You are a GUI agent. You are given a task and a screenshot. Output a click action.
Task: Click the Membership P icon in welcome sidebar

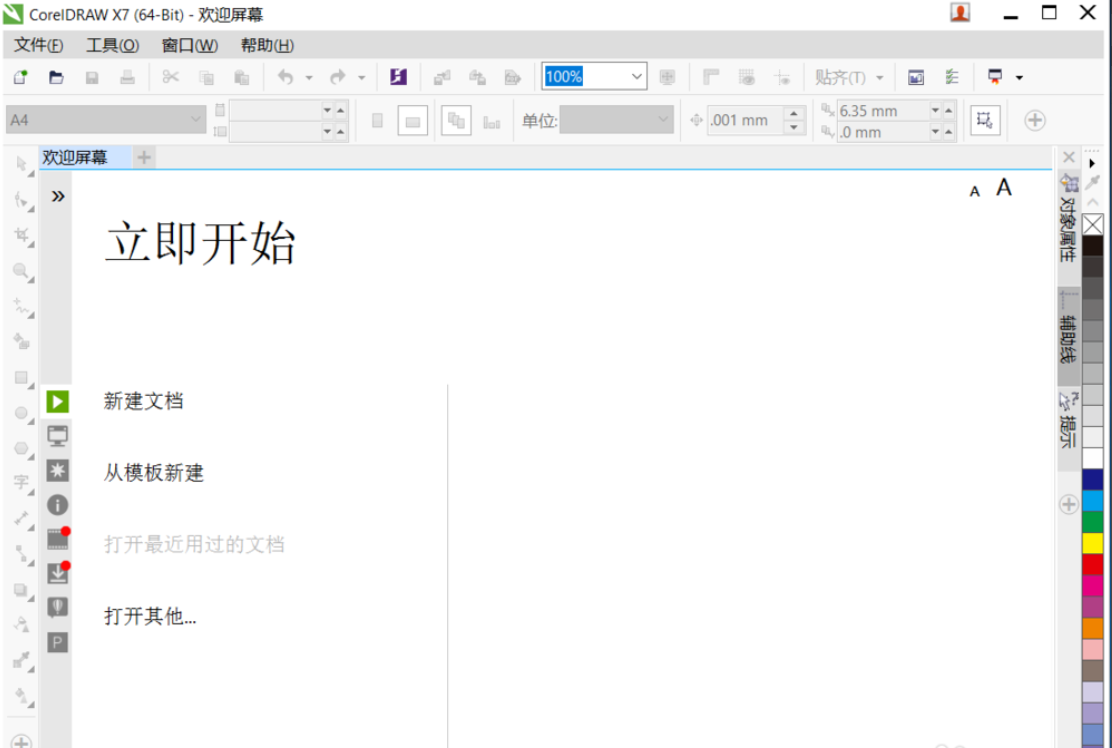[58, 642]
